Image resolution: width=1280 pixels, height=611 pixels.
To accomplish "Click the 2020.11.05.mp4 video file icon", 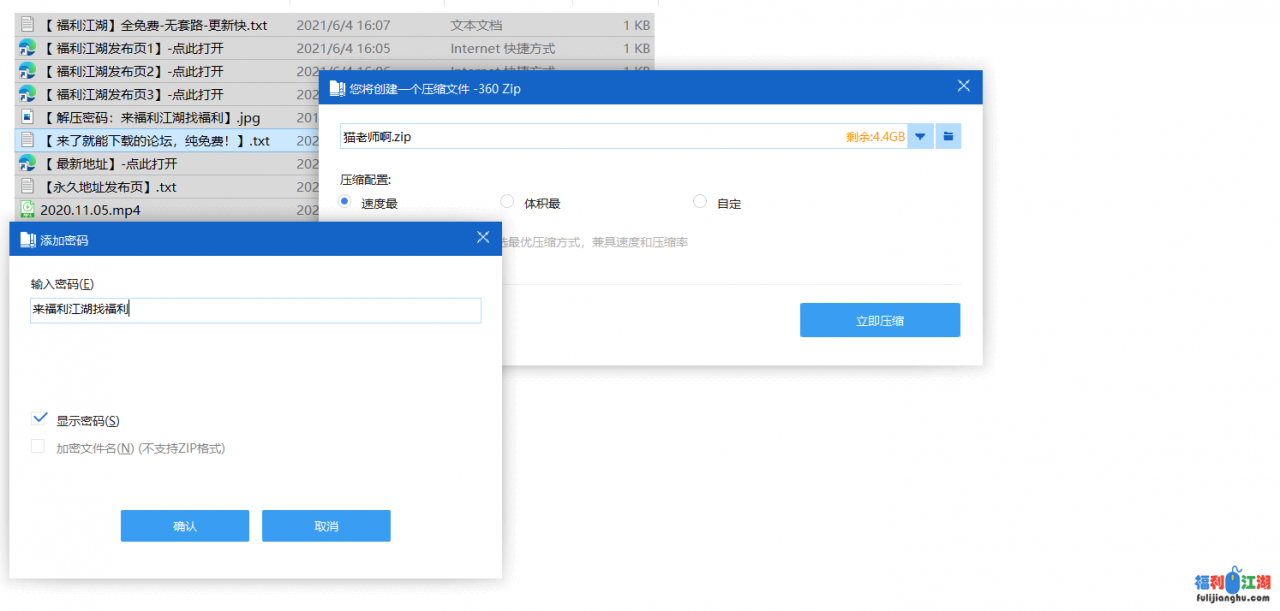I will (x=28, y=210).
